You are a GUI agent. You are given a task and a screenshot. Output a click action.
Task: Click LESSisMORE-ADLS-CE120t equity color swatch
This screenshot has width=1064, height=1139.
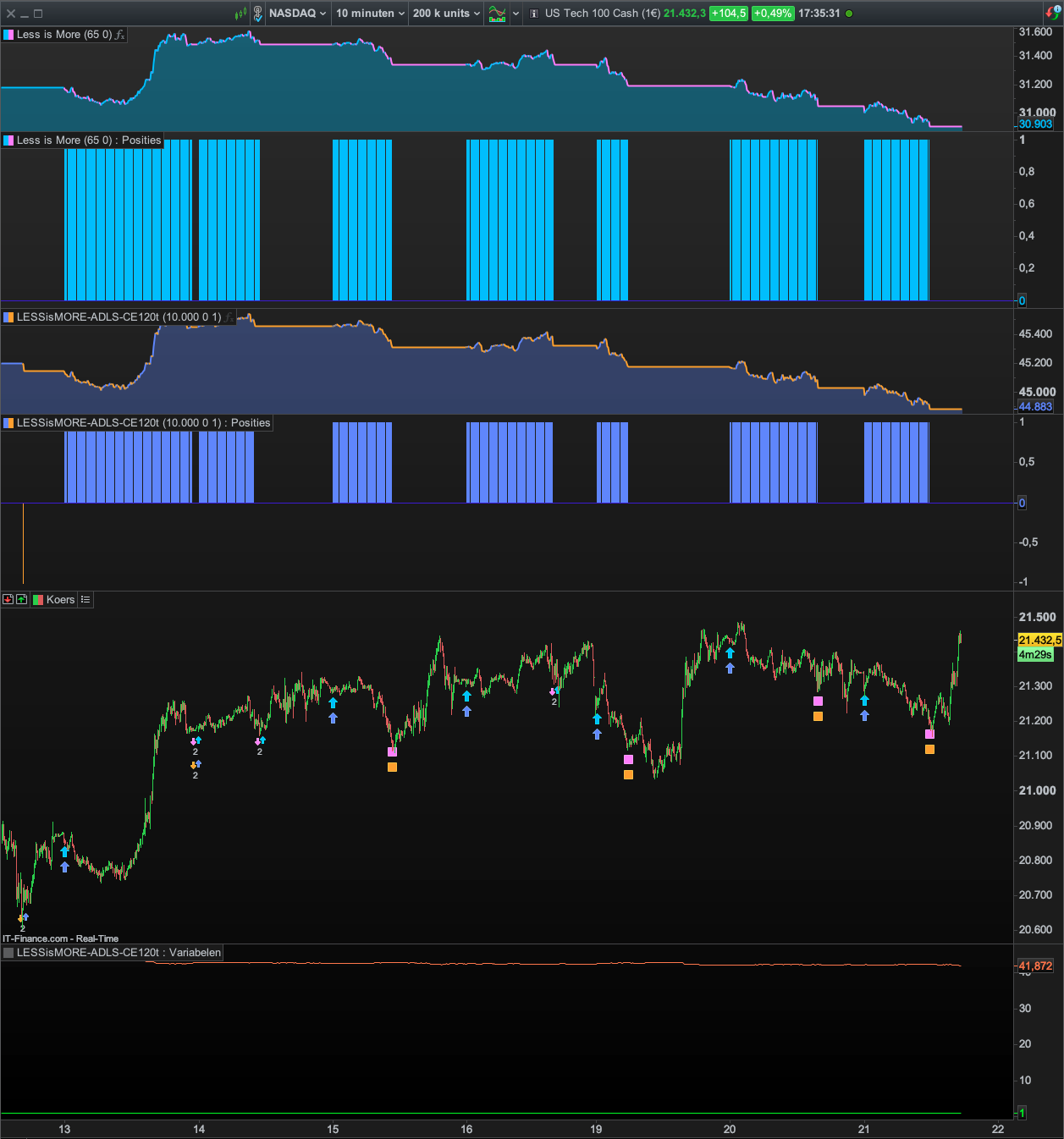(x=8, y=317)
